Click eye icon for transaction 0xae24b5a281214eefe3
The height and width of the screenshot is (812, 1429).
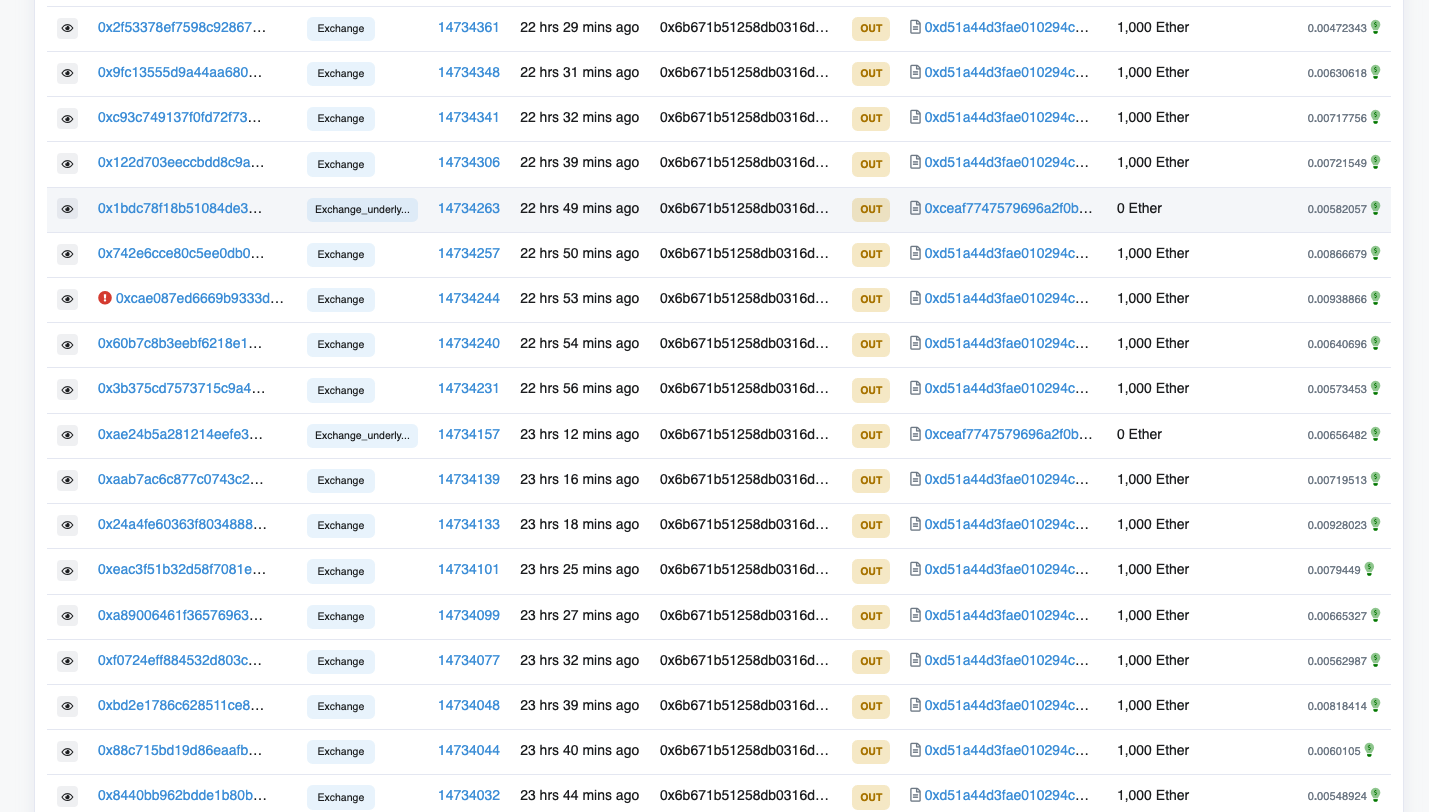tap(67, 435)
